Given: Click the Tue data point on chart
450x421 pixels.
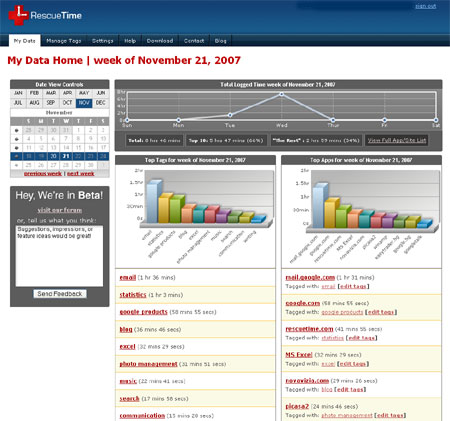Looking at the screenshot, I should point(230,115).
